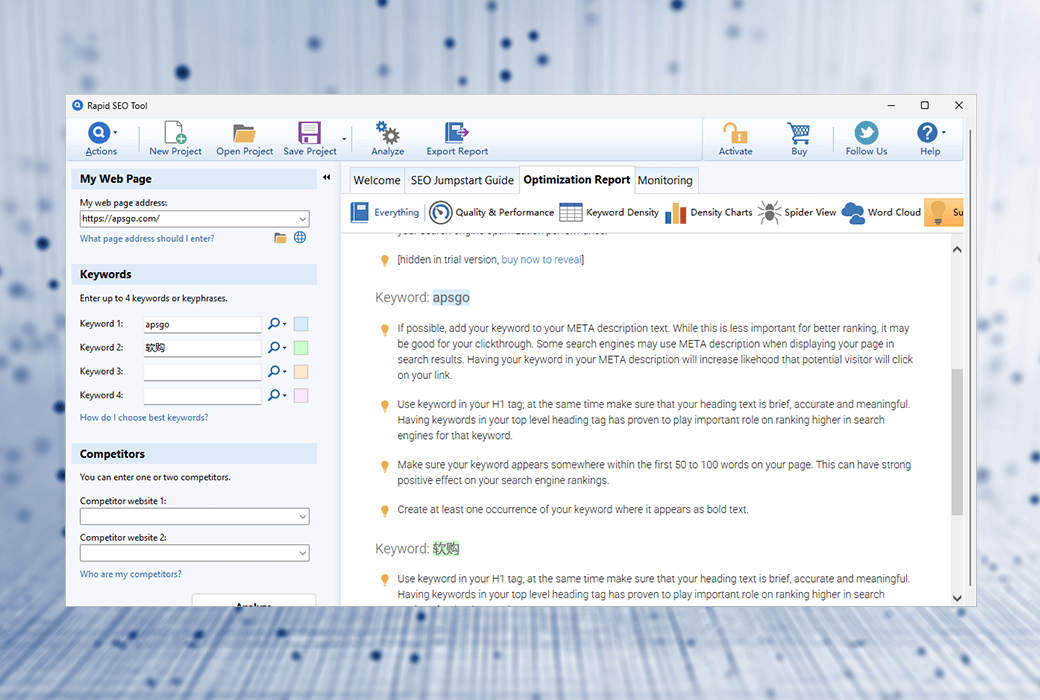The width and height of the screenshot is (1040, 700).
Task: Open the Spider View
Action: click(x=797, y=212)
